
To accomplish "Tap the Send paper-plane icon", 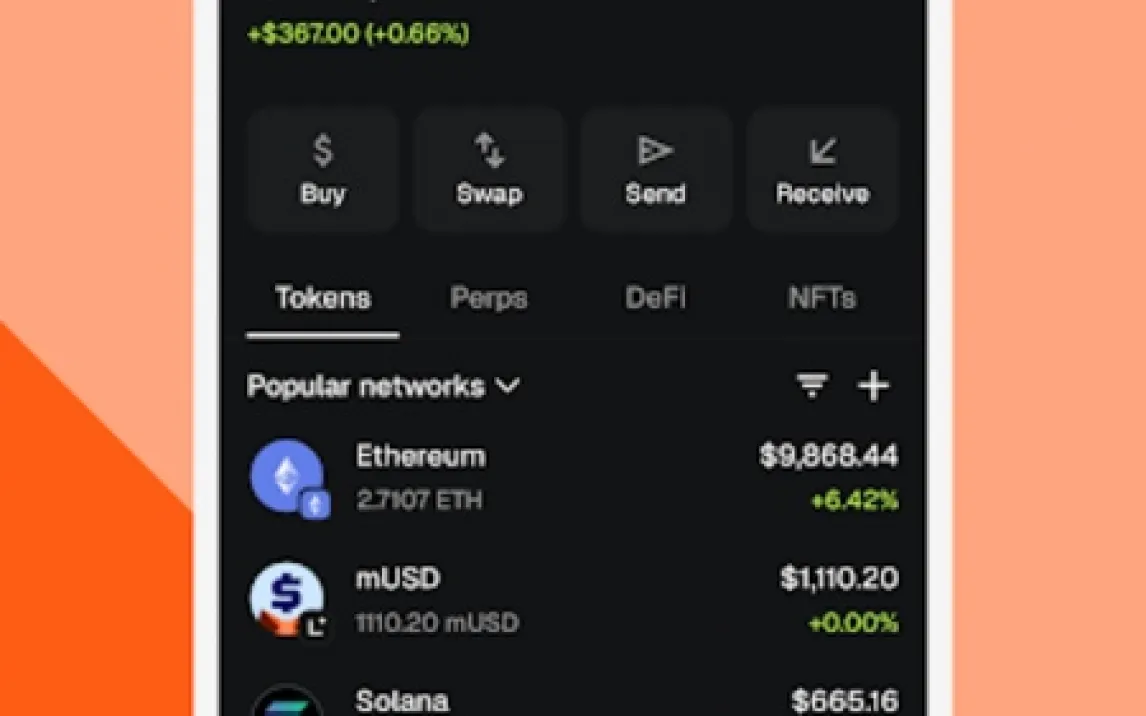I will 655,151.
